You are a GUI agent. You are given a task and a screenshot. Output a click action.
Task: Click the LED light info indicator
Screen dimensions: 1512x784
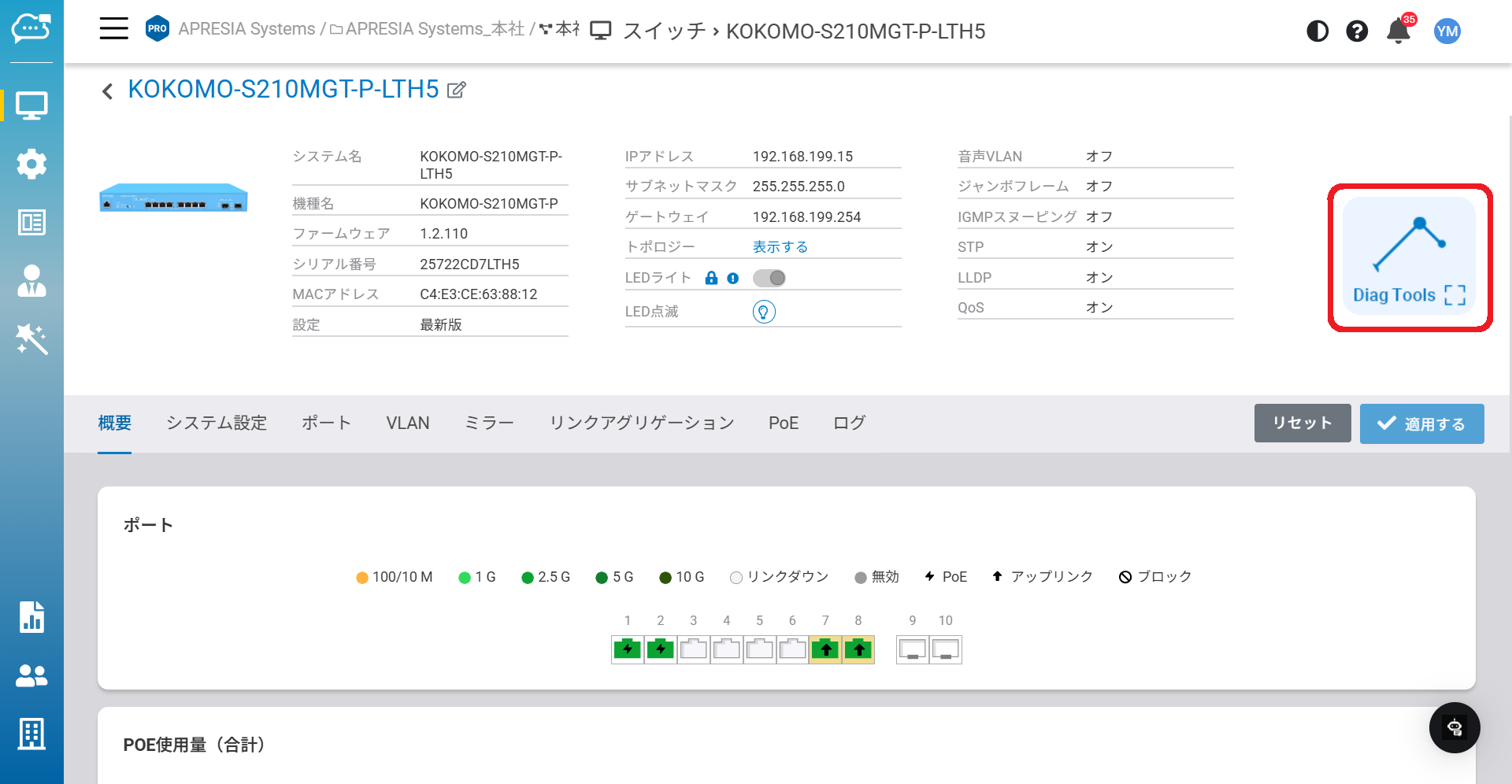[733, 278]
